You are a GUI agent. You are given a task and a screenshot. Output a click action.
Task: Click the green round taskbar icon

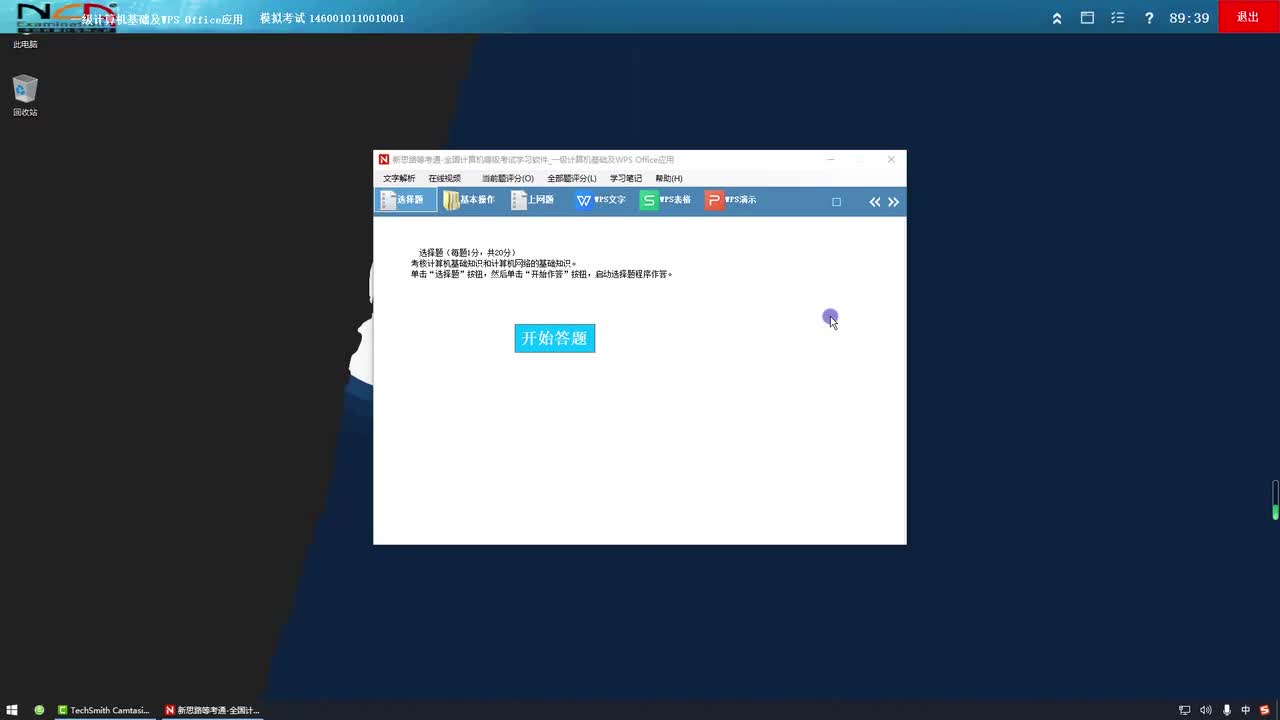click(x=39, y=710)
